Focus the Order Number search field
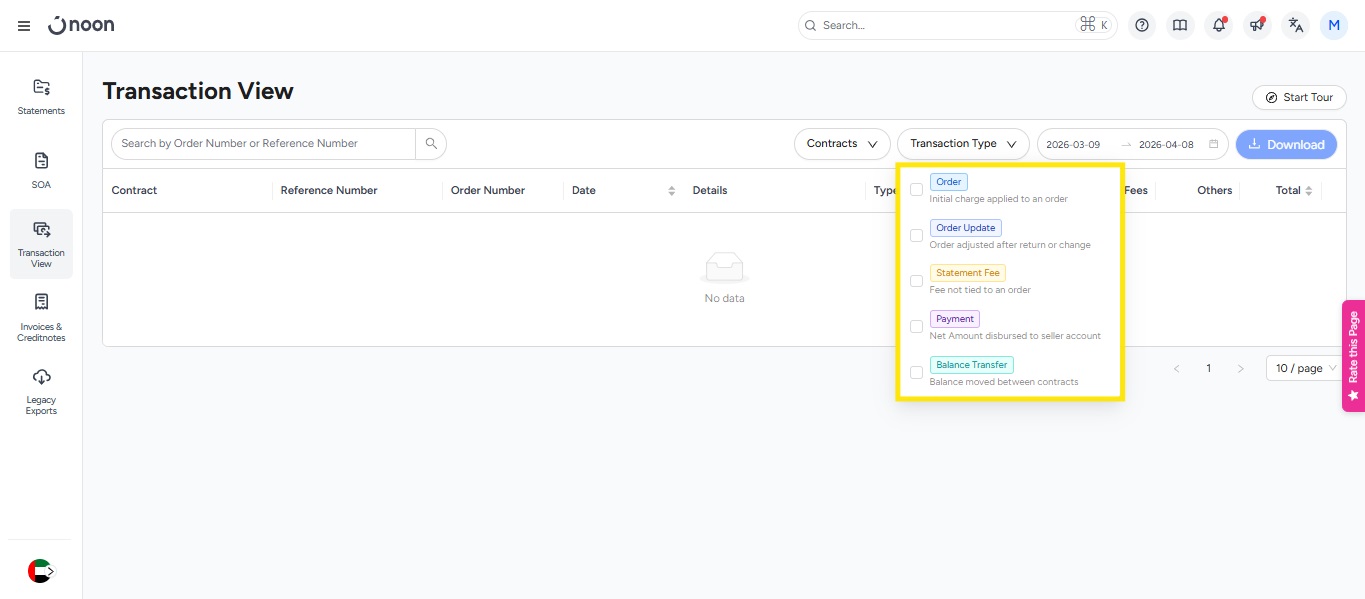This screenshot has width=1365, height=599. pos(263,144)
